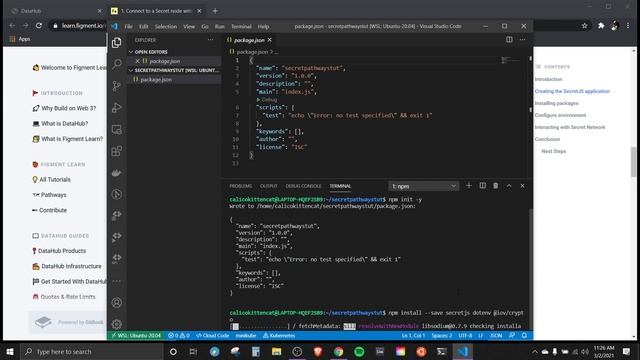Click the feedback icon in status bar
Screen dimensions: 640x360
point(512,336)
